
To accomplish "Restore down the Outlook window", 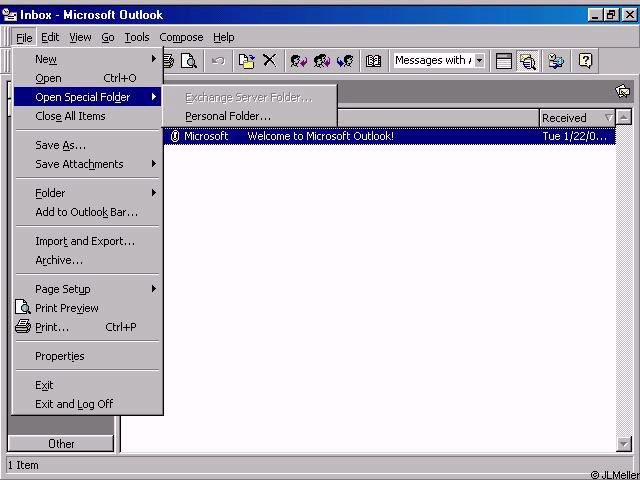I will click(611, 15).
